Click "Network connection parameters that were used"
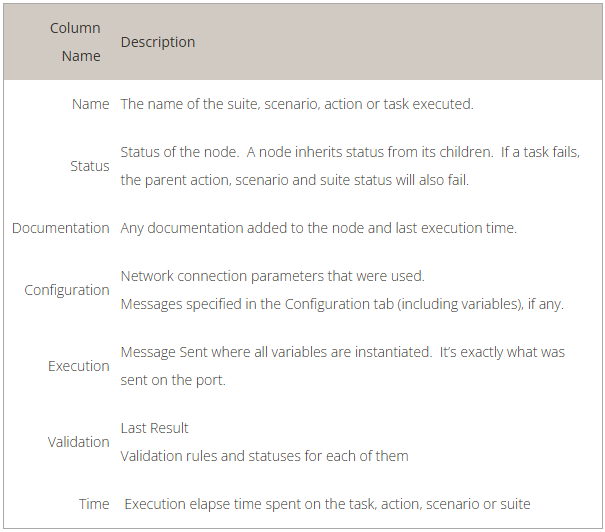 click(x=273, y=276)
